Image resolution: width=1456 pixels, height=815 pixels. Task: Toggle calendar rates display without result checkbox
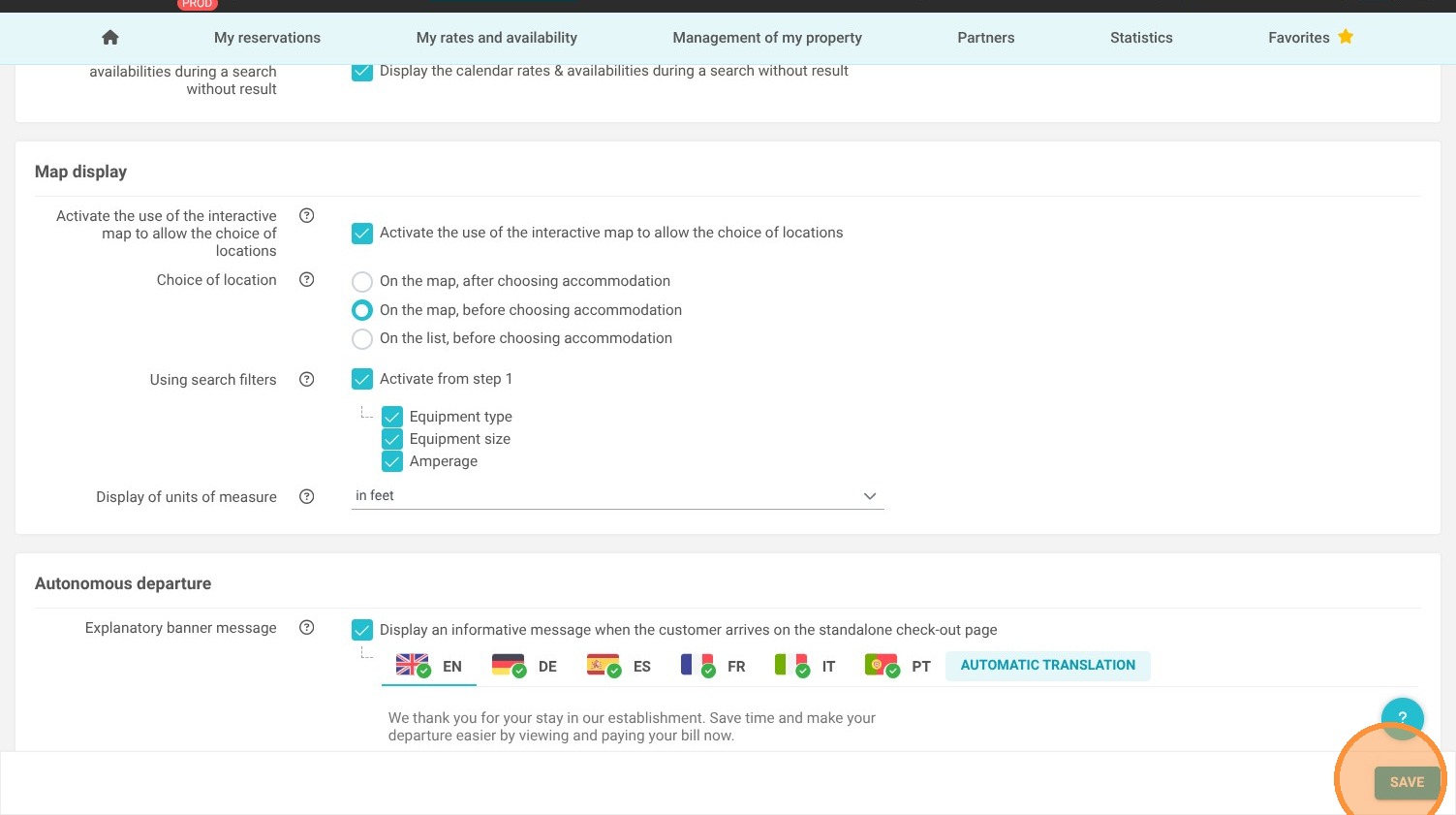coord(362,71)
